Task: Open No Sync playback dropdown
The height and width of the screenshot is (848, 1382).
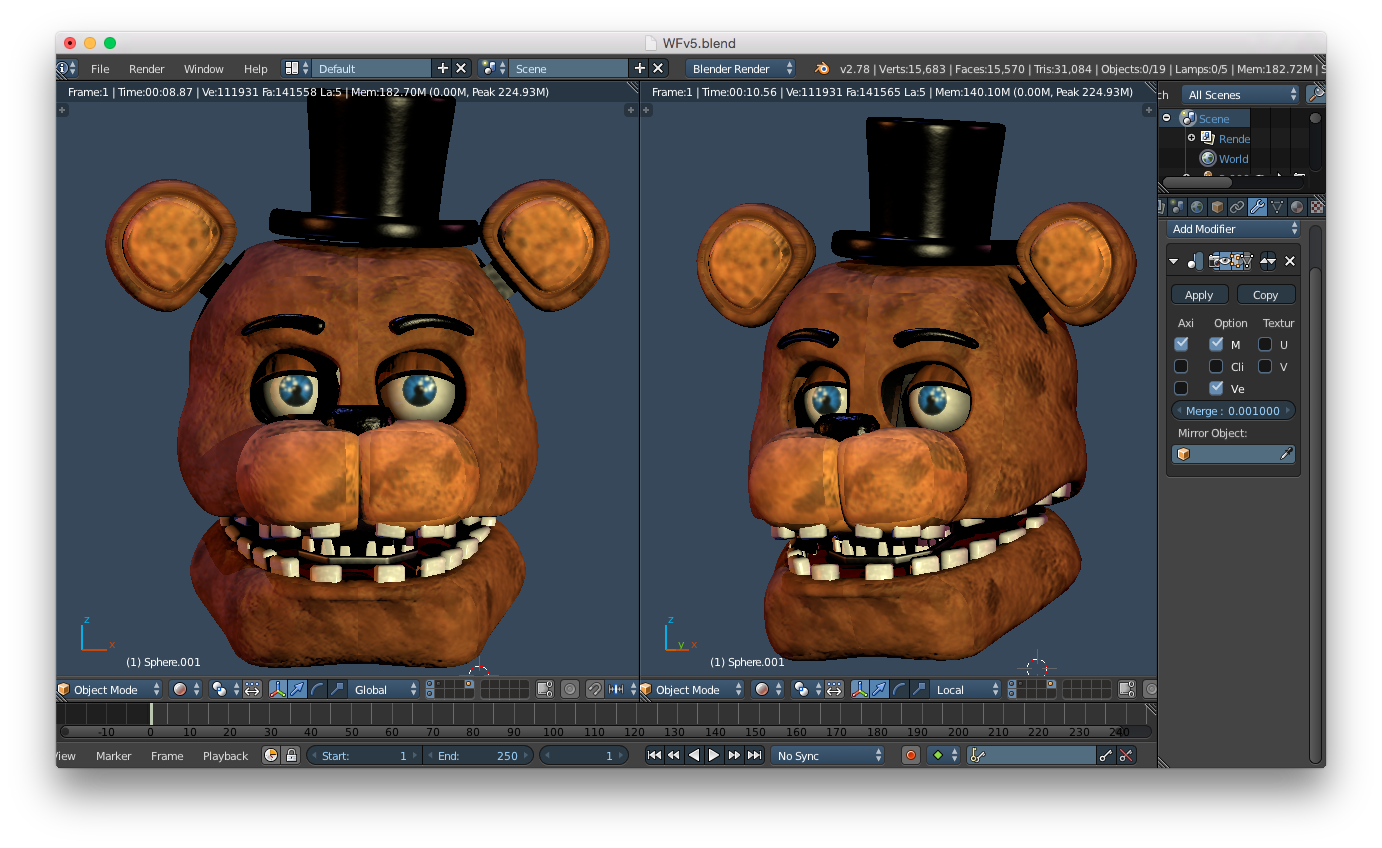Action: tap(829, 755)
